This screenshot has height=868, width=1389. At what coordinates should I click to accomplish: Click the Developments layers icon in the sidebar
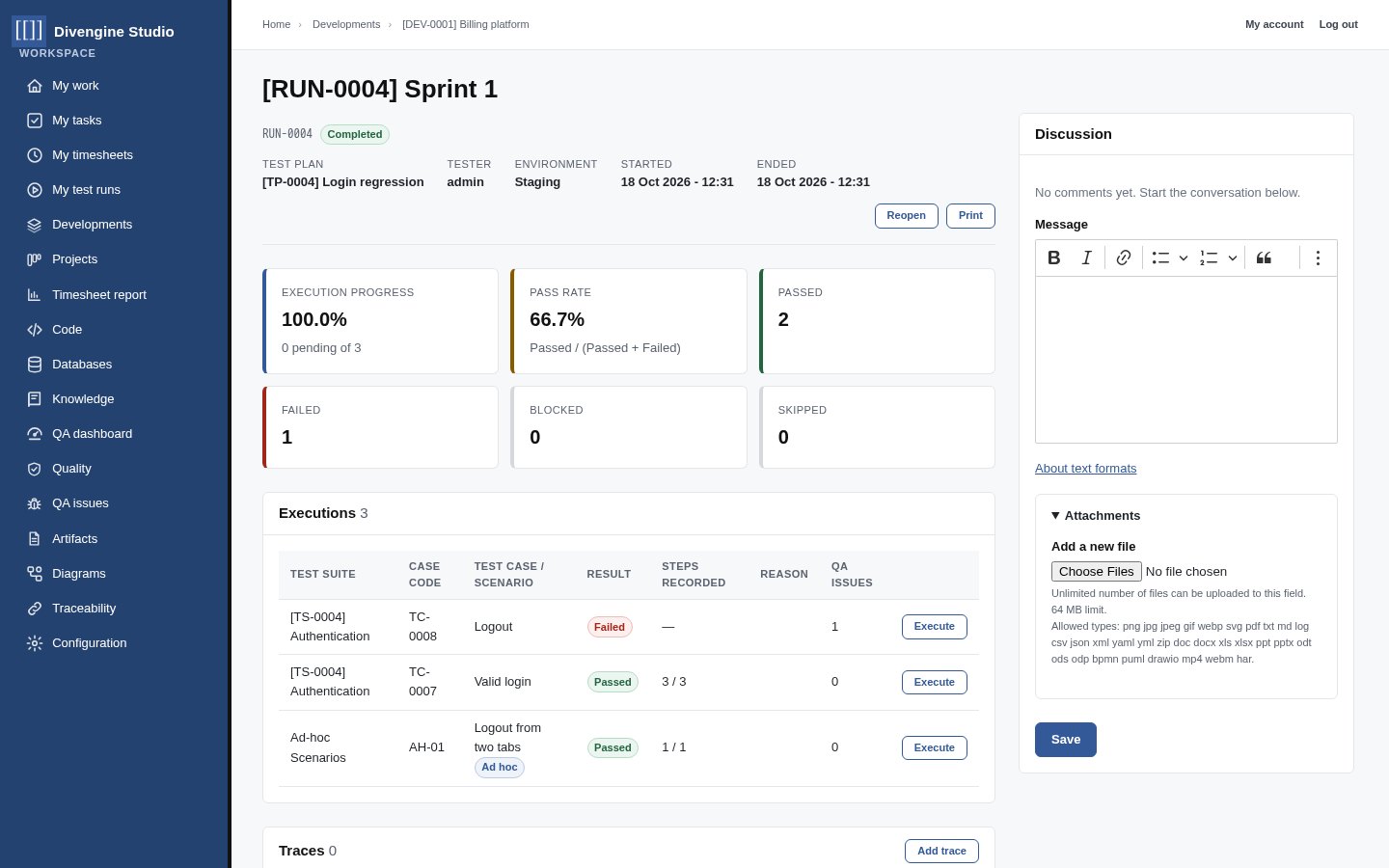click(x=35, y=225)
